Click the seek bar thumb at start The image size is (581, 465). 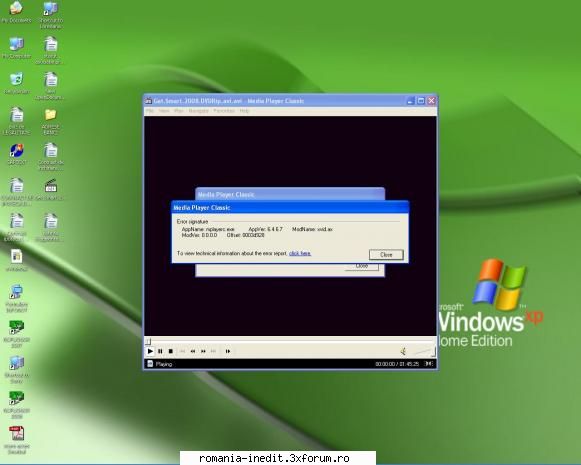click(x=148, y=341)
